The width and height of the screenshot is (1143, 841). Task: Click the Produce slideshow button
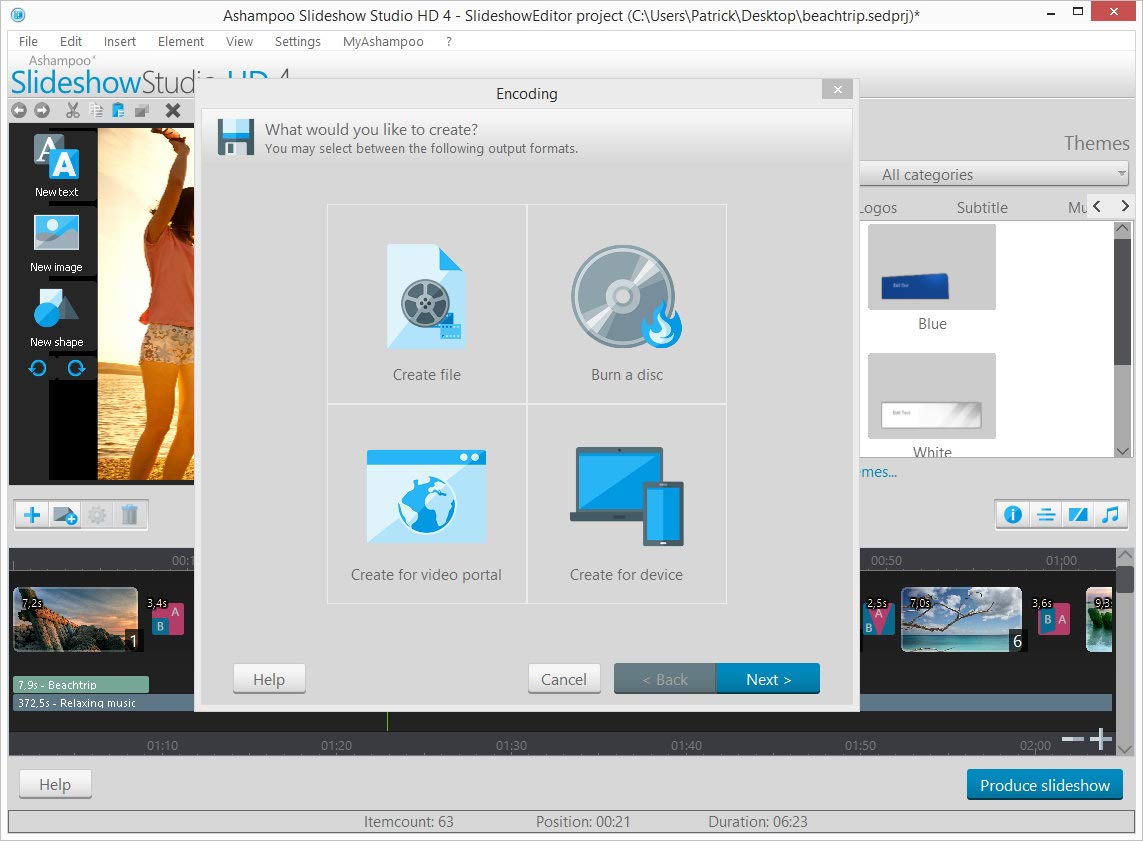point(1044,785)
